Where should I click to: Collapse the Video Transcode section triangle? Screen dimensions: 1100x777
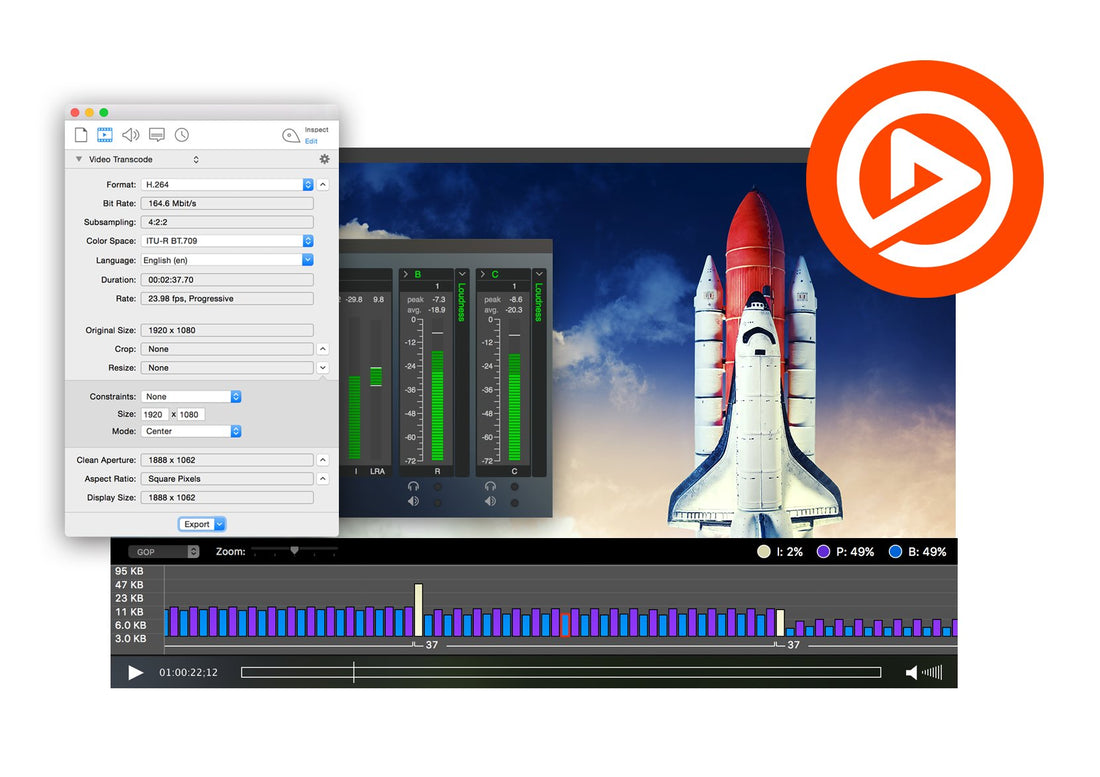coord(79,160)
